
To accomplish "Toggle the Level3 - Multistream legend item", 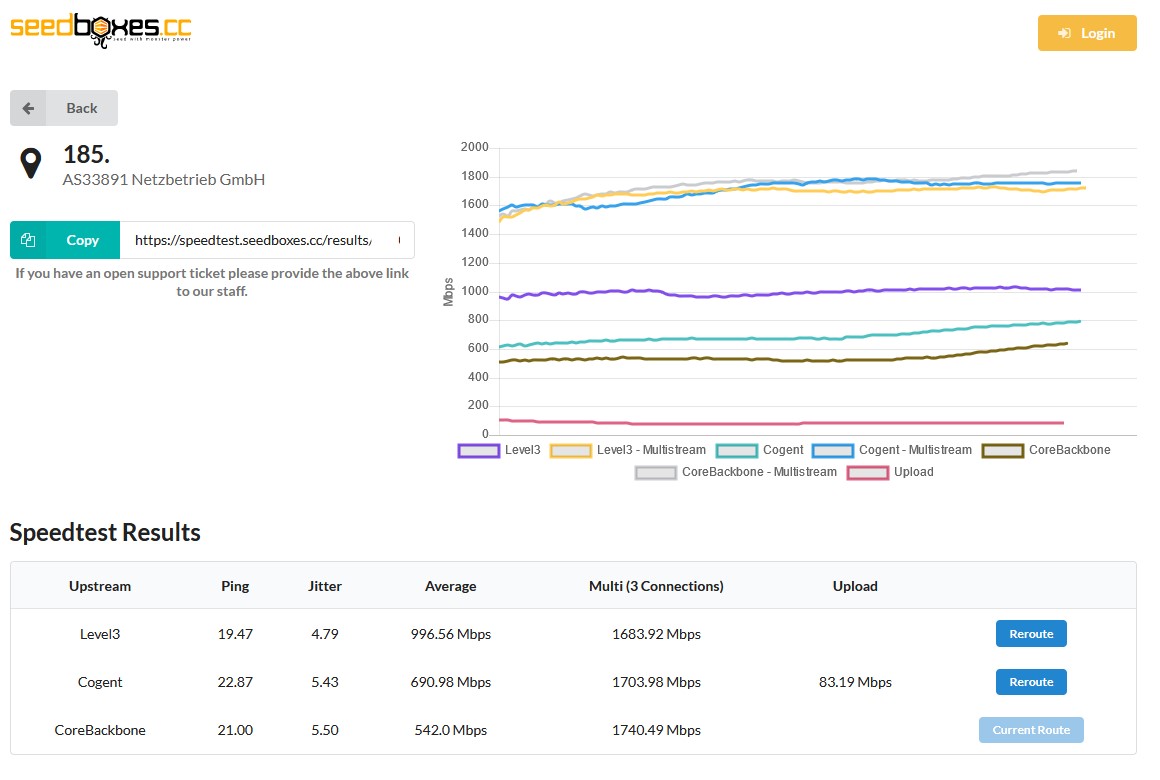I will tap(628, 450).
